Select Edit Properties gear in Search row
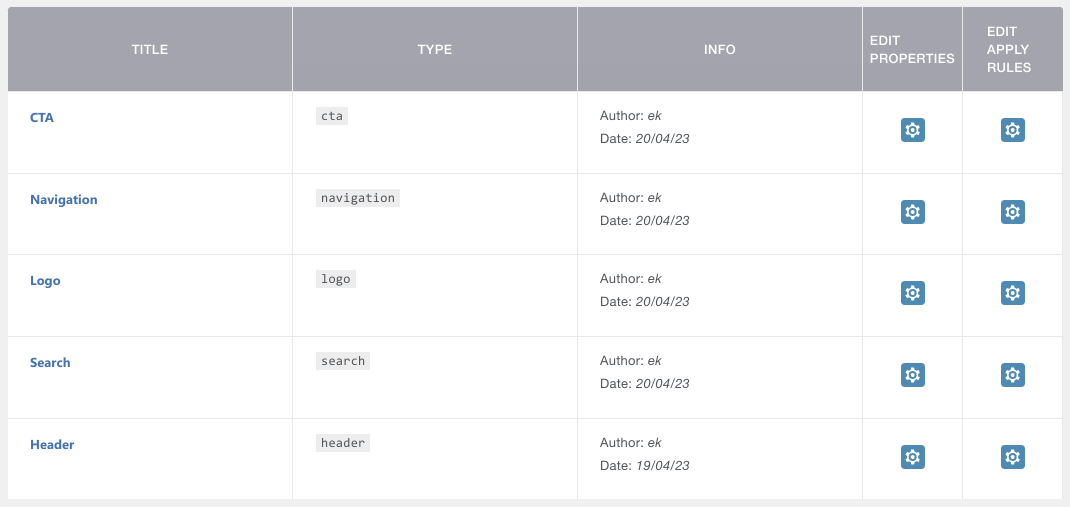The image size is (1070, 507). 912,375
